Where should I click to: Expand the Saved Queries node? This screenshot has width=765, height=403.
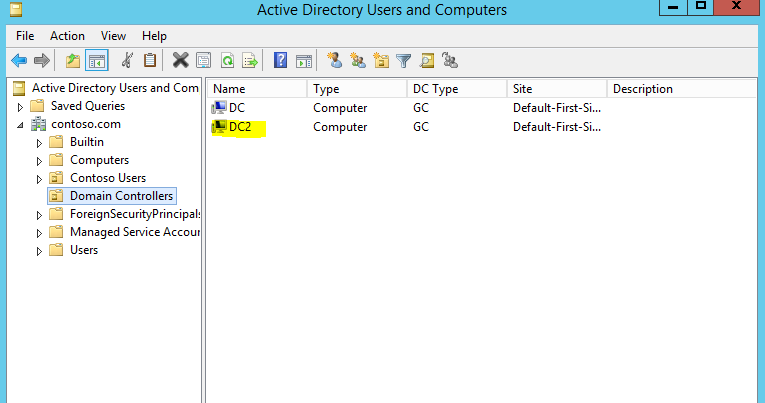[20, 107]
